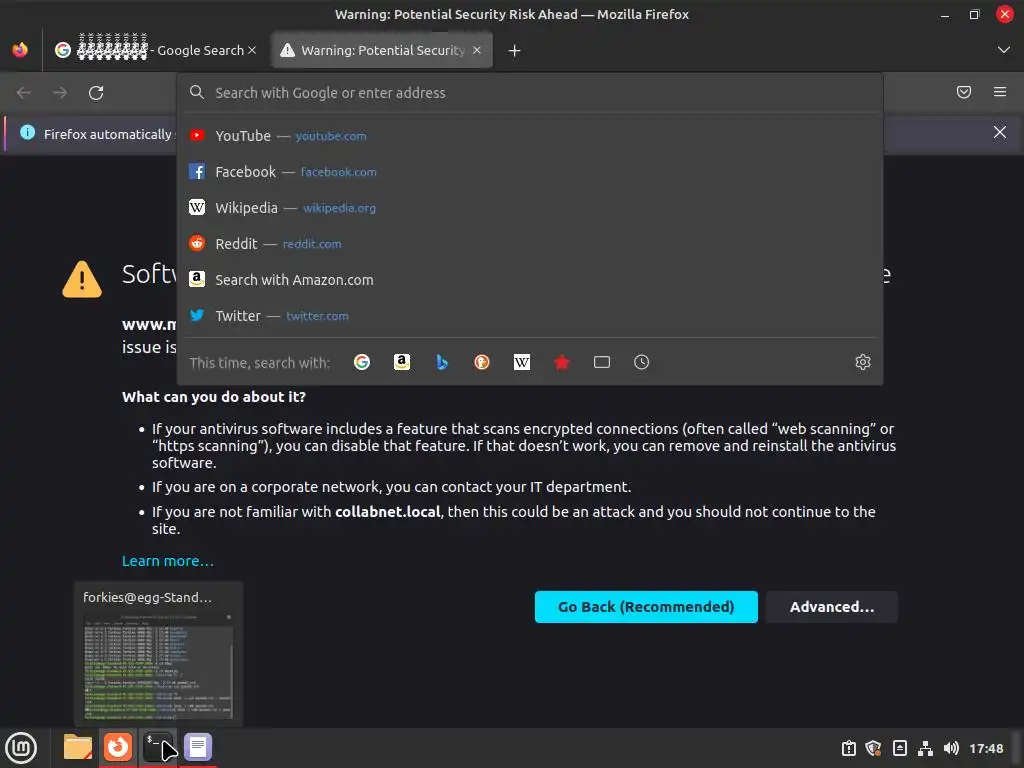Search this time with DuckDuckGo icon

coord(482,362)
